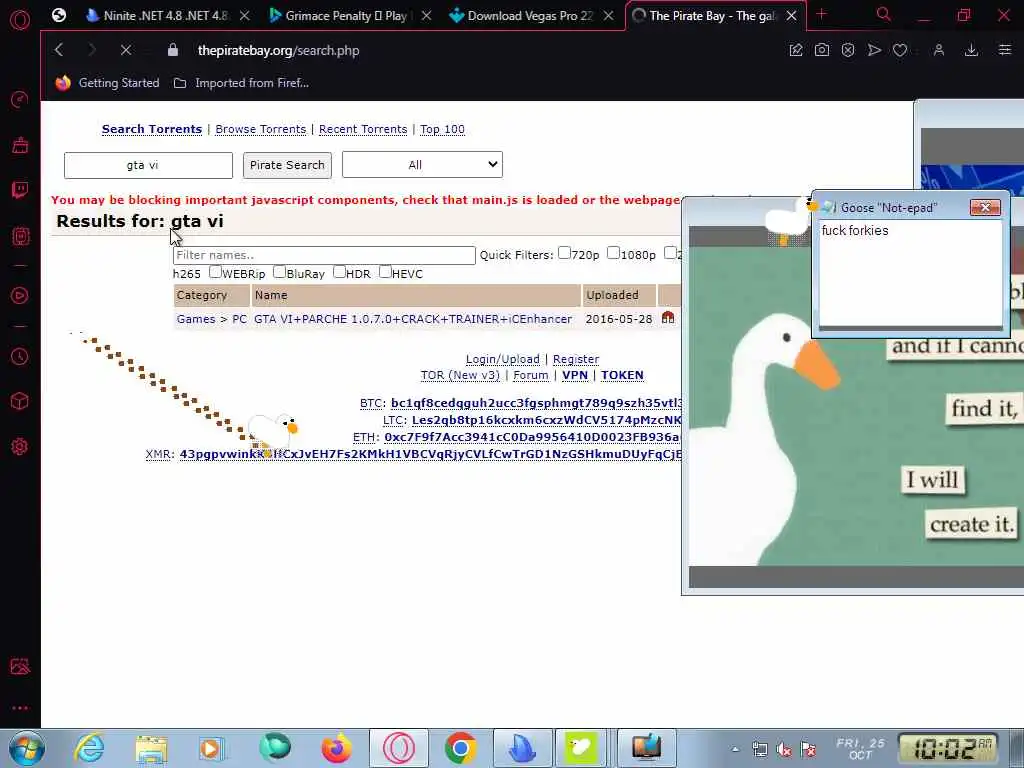This screenshot has width=1024, height=768.
Task: Click the gta vi search field
Action: [x=148, y=165]
